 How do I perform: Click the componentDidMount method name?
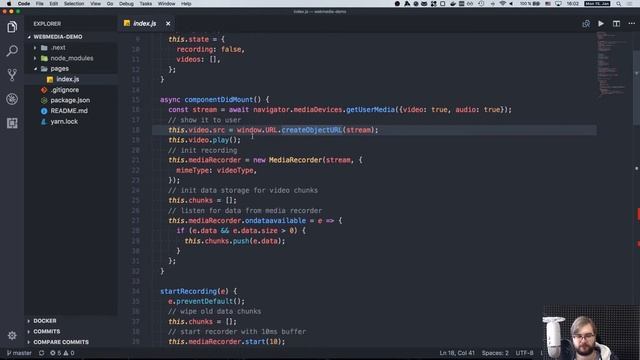coord(218,100)
